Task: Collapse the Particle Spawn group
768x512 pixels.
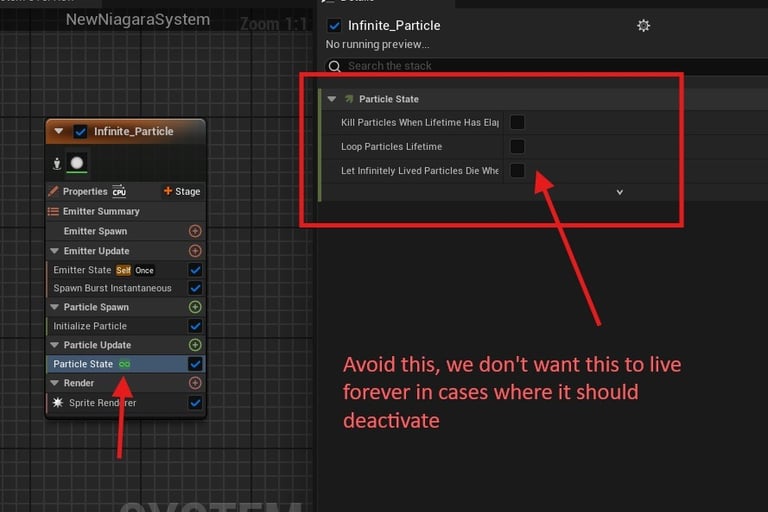Action: [x=54, y=307]
